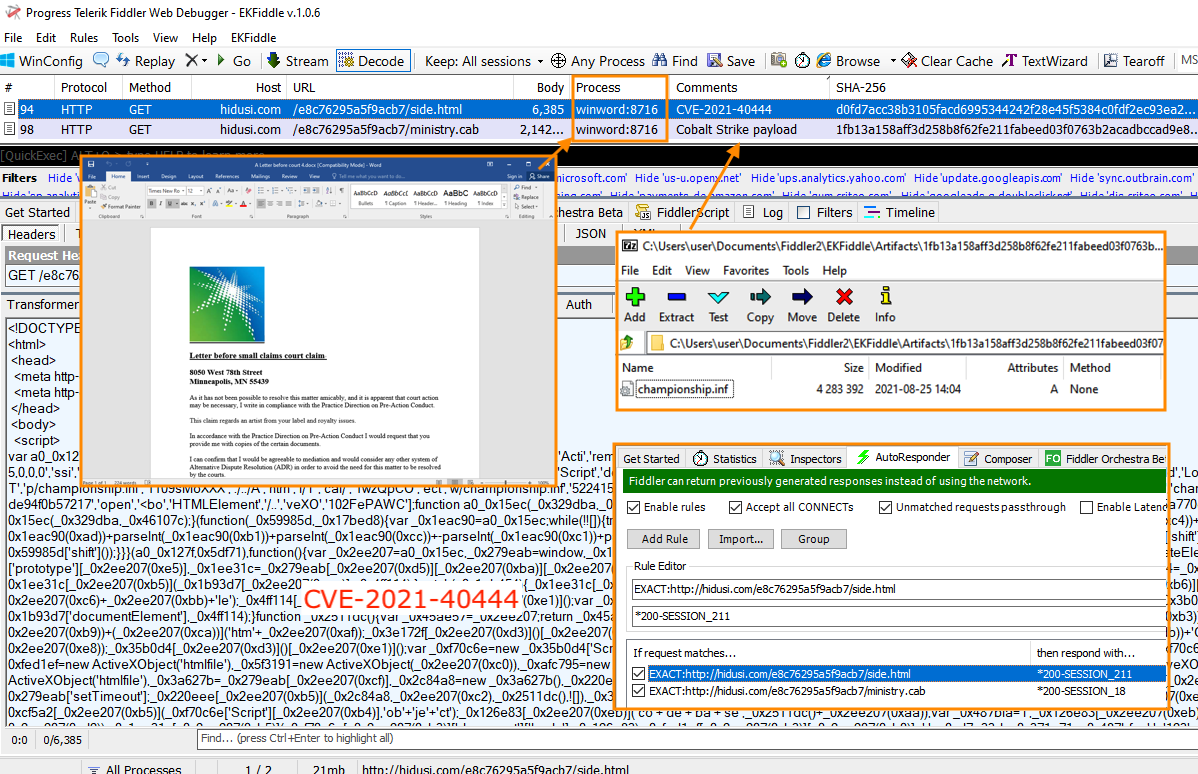The height and width of the screenshot is (774, 1198).
Task: Click the Move button in 7-Zip
Action: coord(802,306)
